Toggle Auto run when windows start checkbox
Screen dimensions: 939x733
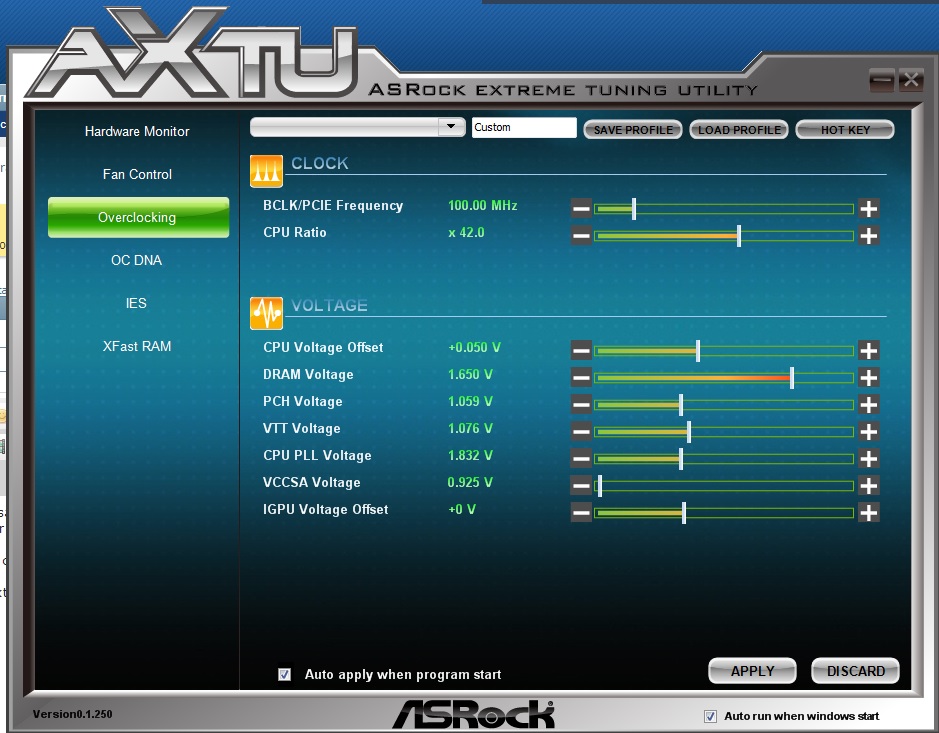pos(710,717)
